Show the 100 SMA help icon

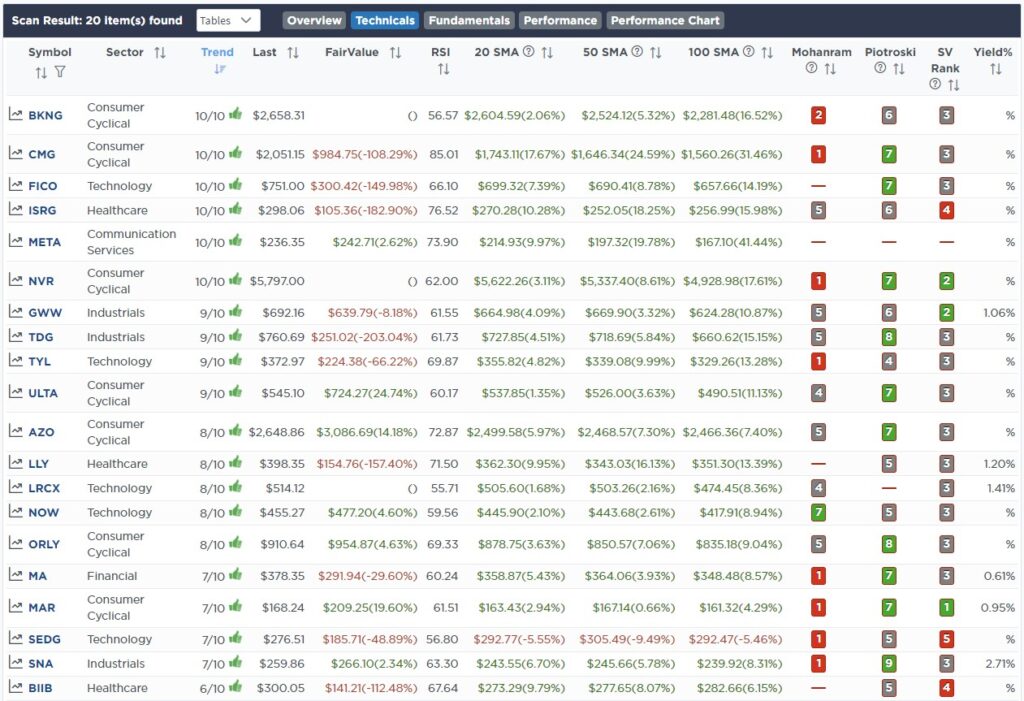tap(748, 52)
